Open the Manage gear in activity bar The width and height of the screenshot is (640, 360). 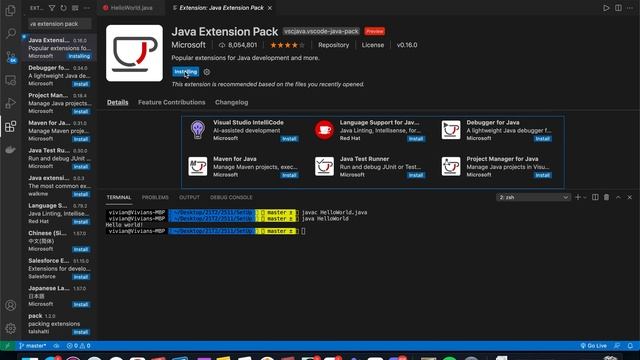(x=11, y=328)
